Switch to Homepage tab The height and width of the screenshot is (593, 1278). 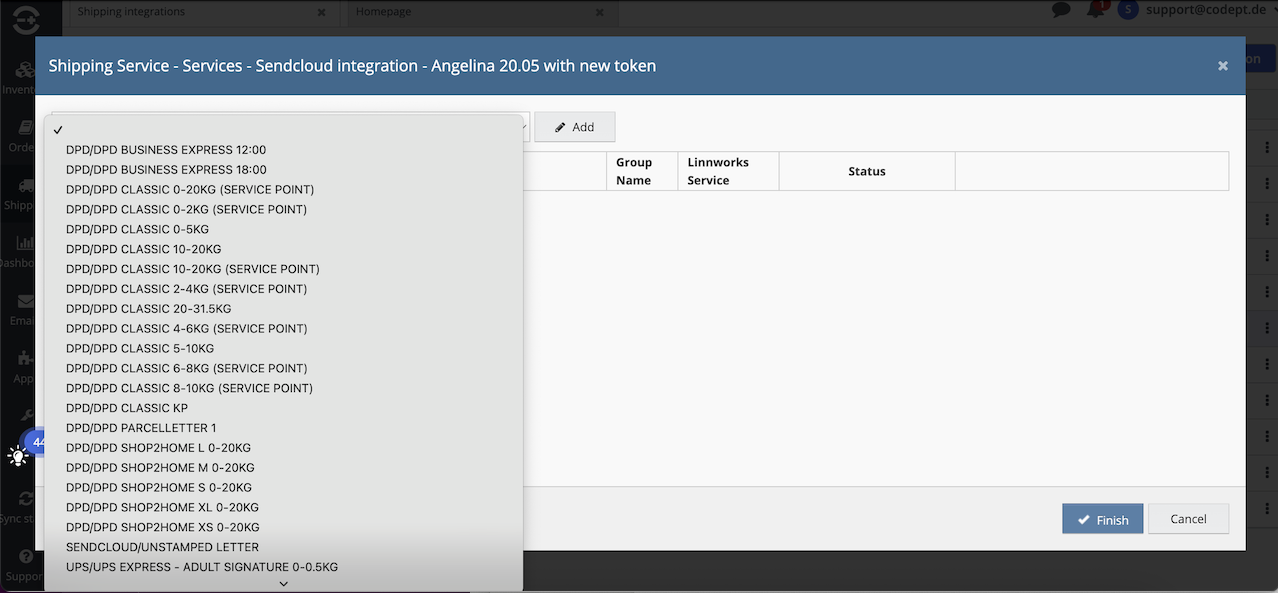pos(384,12)
